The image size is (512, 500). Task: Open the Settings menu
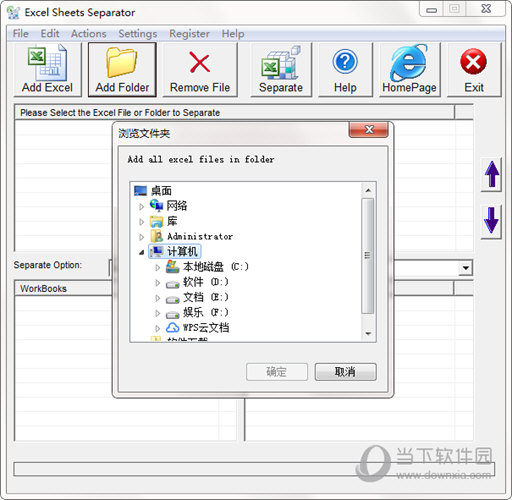click(x=138, y=34)
